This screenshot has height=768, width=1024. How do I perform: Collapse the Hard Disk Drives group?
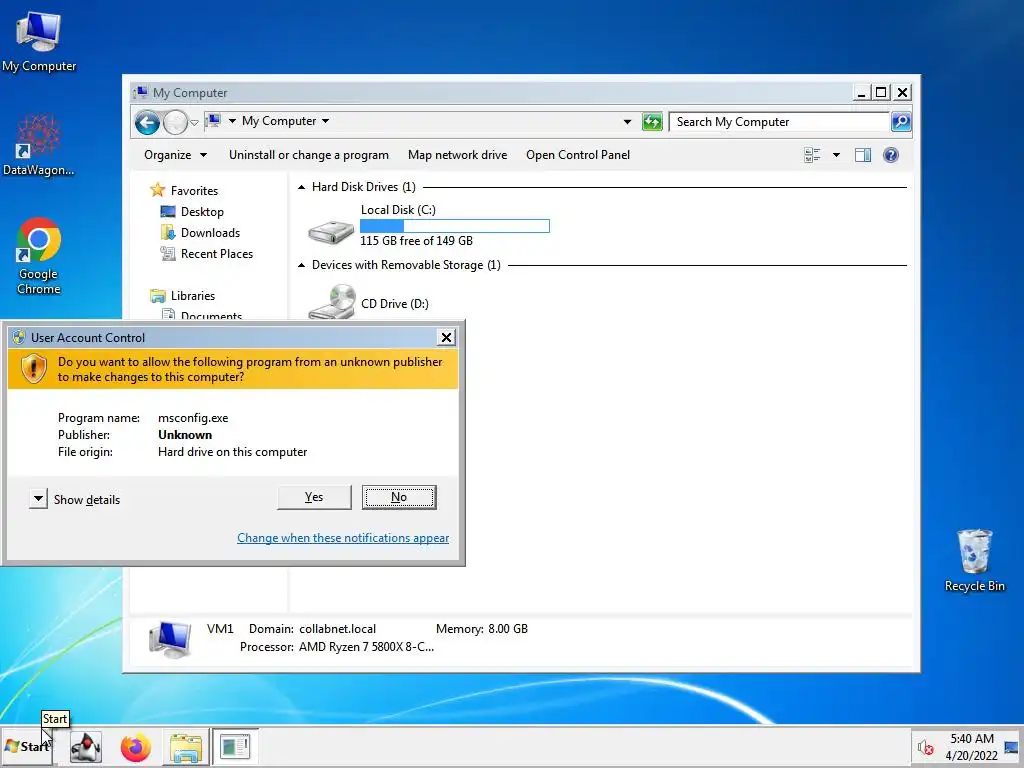pos(301,187)
